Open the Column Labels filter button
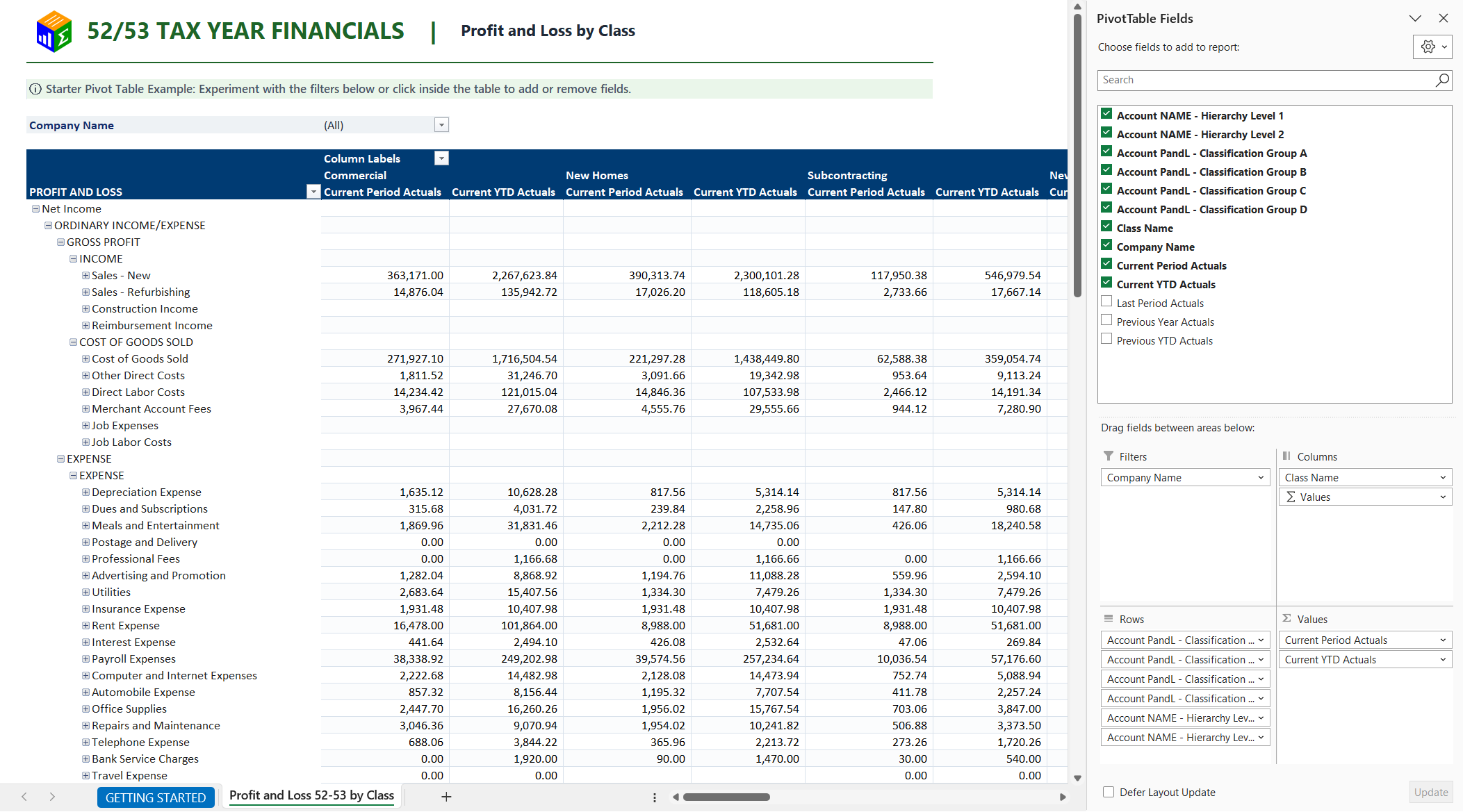 coord(441,158)
